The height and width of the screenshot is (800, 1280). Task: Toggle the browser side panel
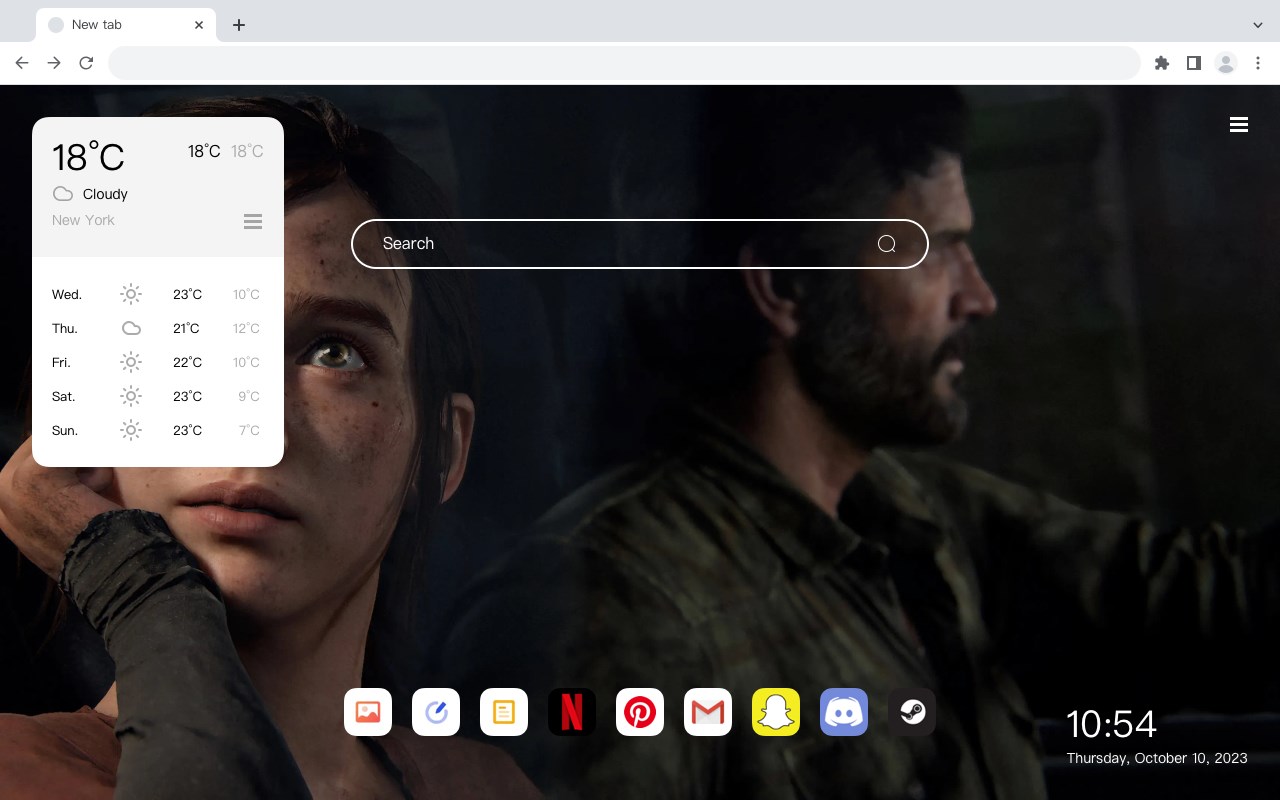click(x=1193, y=63)
